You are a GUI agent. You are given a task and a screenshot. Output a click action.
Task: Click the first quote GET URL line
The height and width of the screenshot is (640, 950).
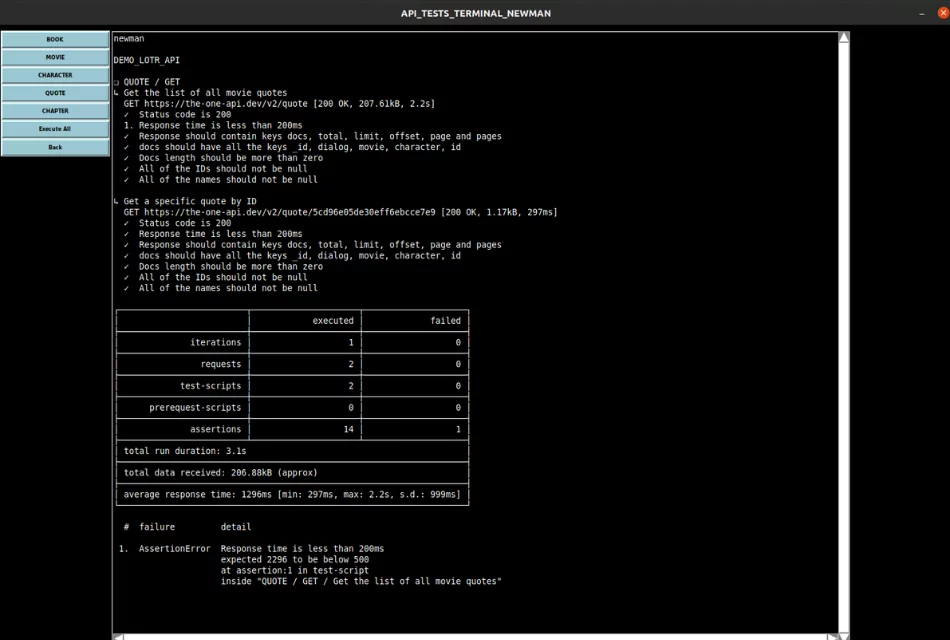click(x=279, y=103)
